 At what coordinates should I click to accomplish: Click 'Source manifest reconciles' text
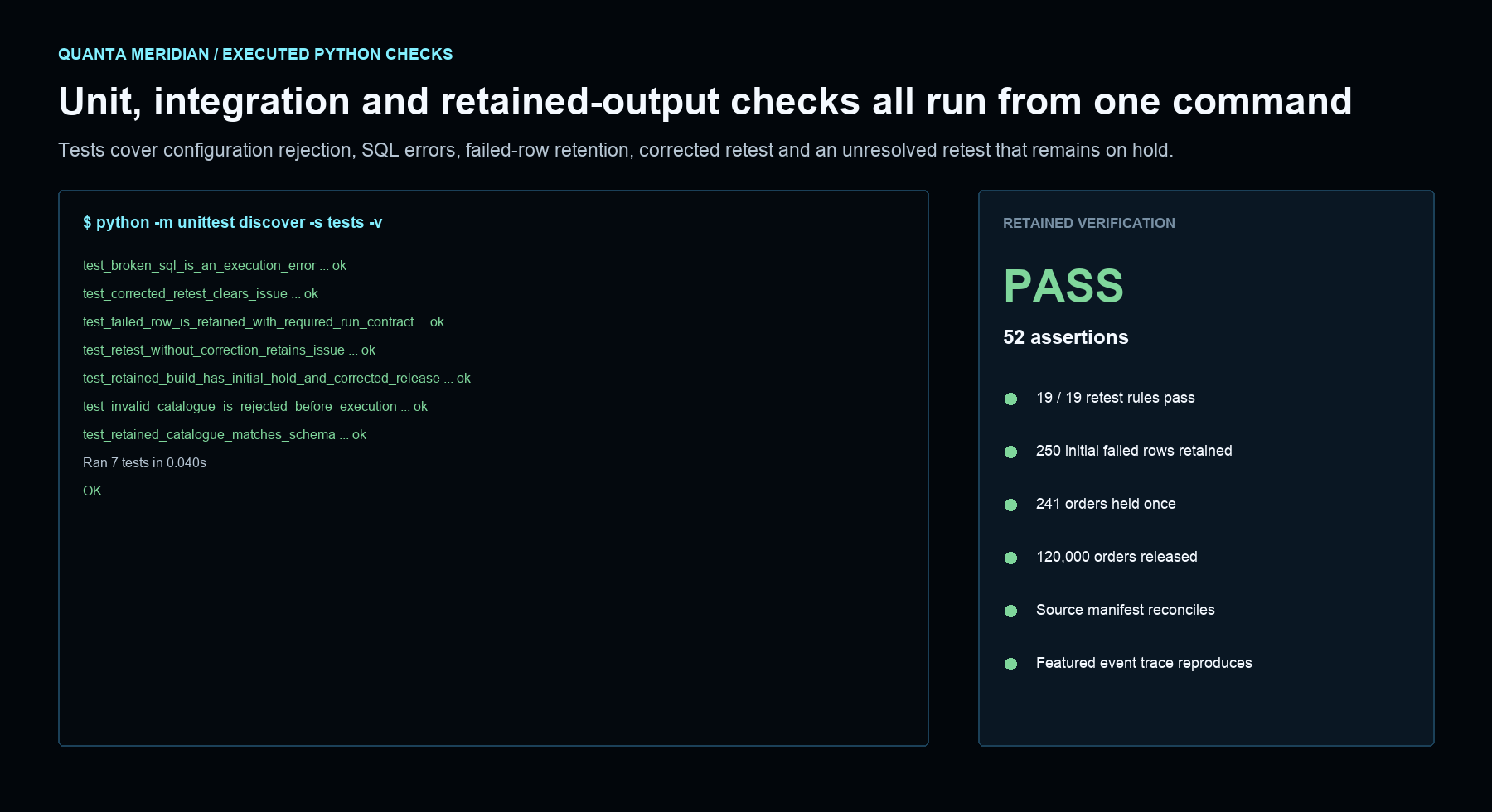pyautogui.click(x=1126, y=610)
